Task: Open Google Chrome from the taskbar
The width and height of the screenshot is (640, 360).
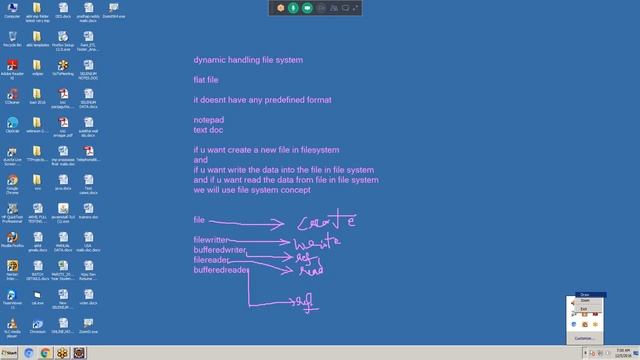Action: pyautogui.click(x=45, y=353)
